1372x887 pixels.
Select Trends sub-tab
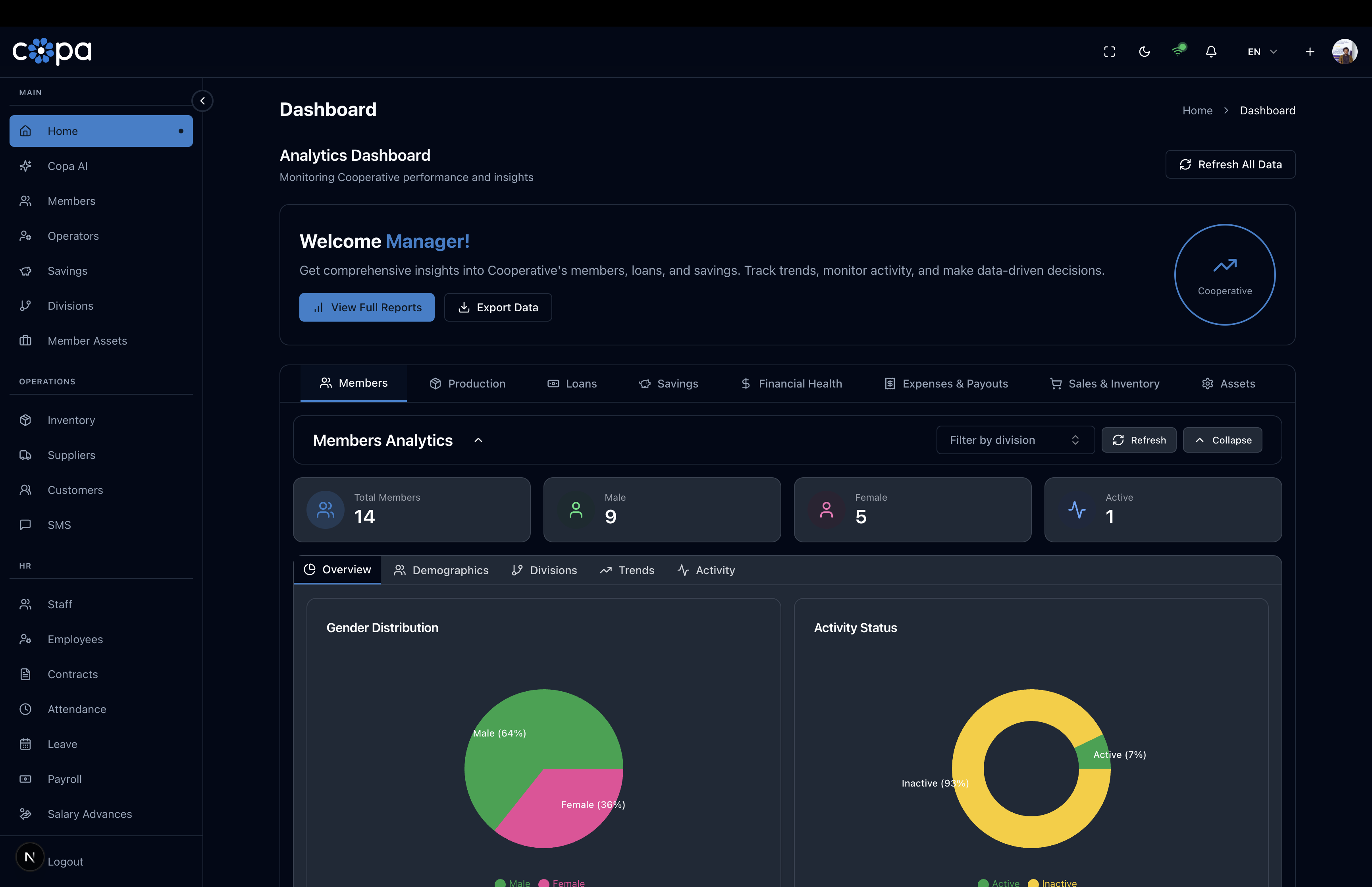point(627,570)
